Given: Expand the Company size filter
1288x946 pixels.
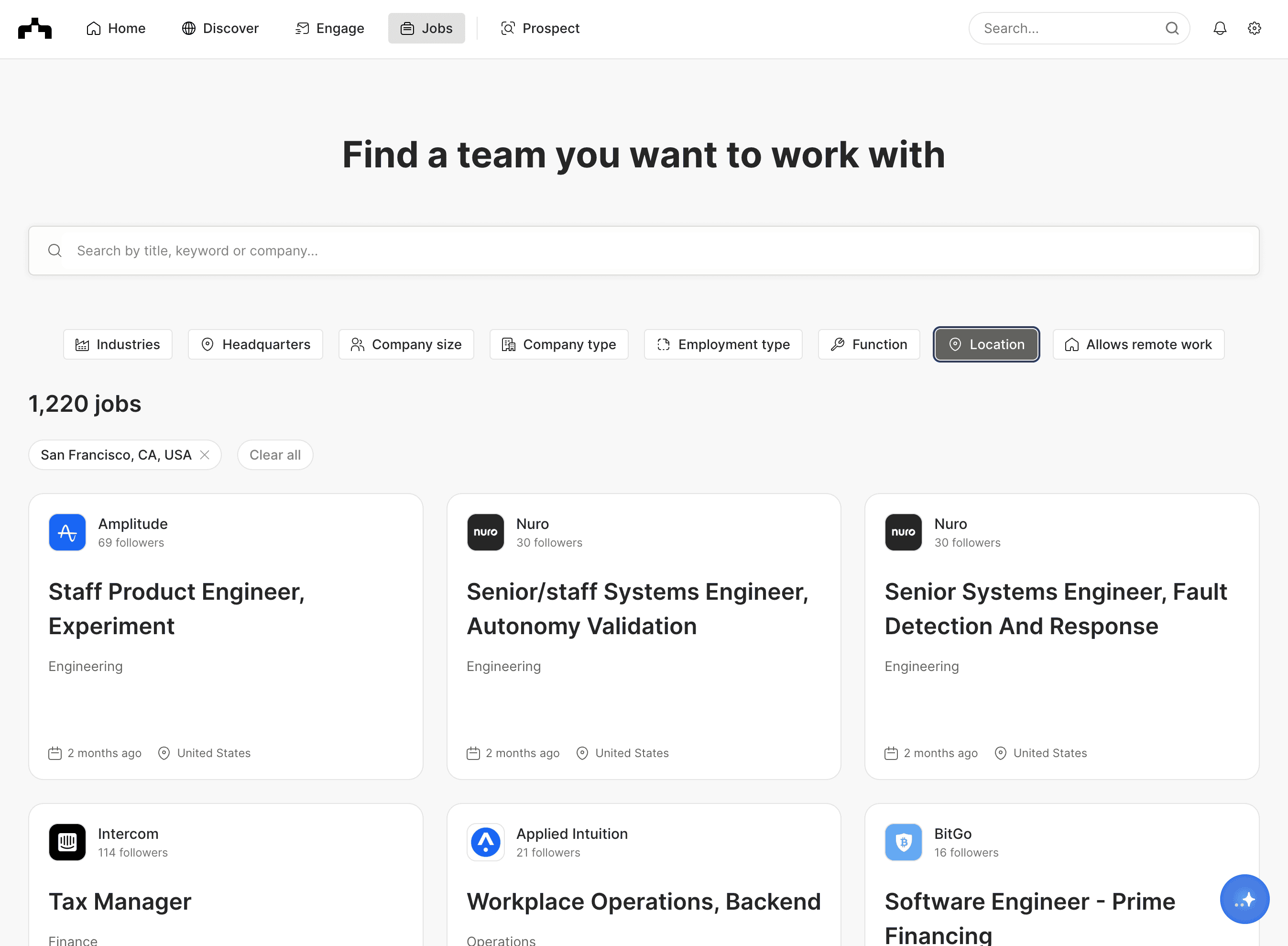Looking at the screenshot, I should (406, 344).
